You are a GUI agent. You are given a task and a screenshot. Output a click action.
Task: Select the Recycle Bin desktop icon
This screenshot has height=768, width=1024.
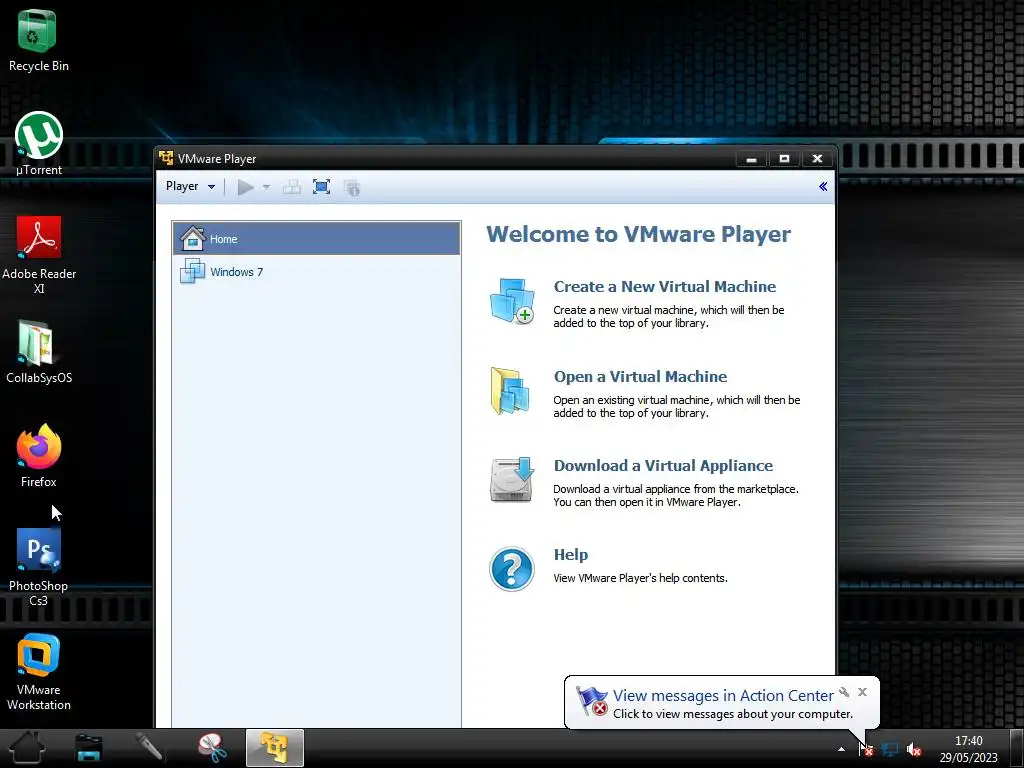coord(39,40)
